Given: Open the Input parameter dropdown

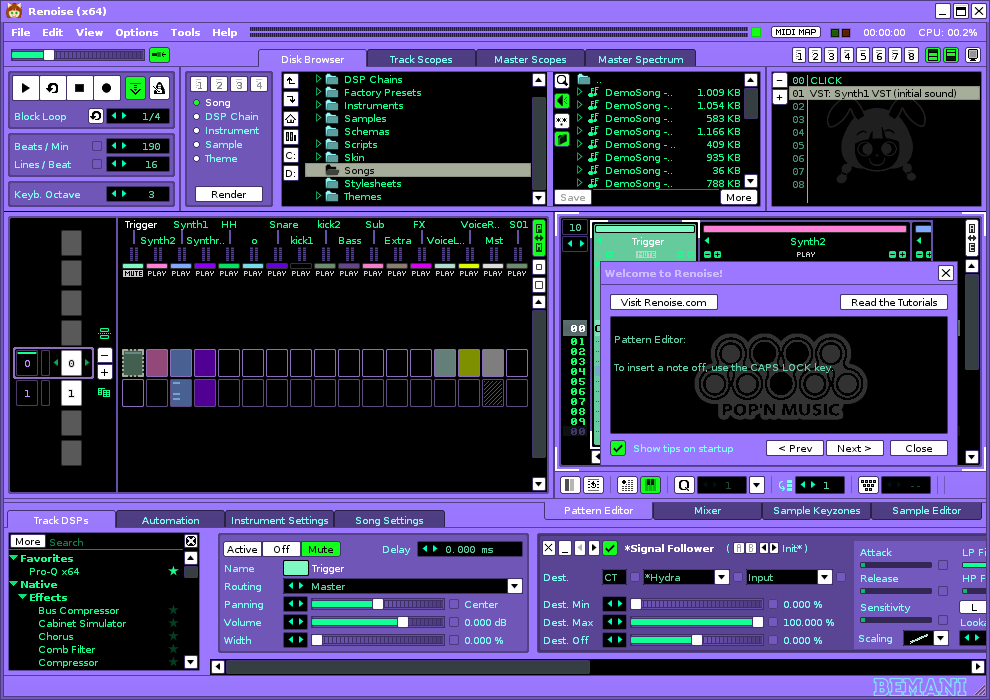Looking at the screenshot, I should [x=825, y=577].
